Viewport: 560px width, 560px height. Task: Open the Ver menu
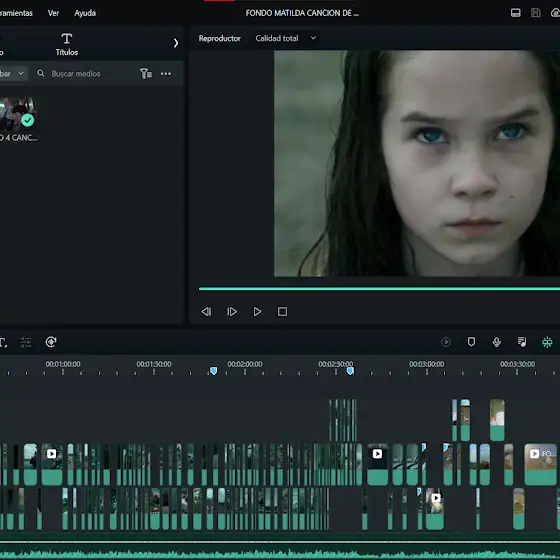[53, 13]
